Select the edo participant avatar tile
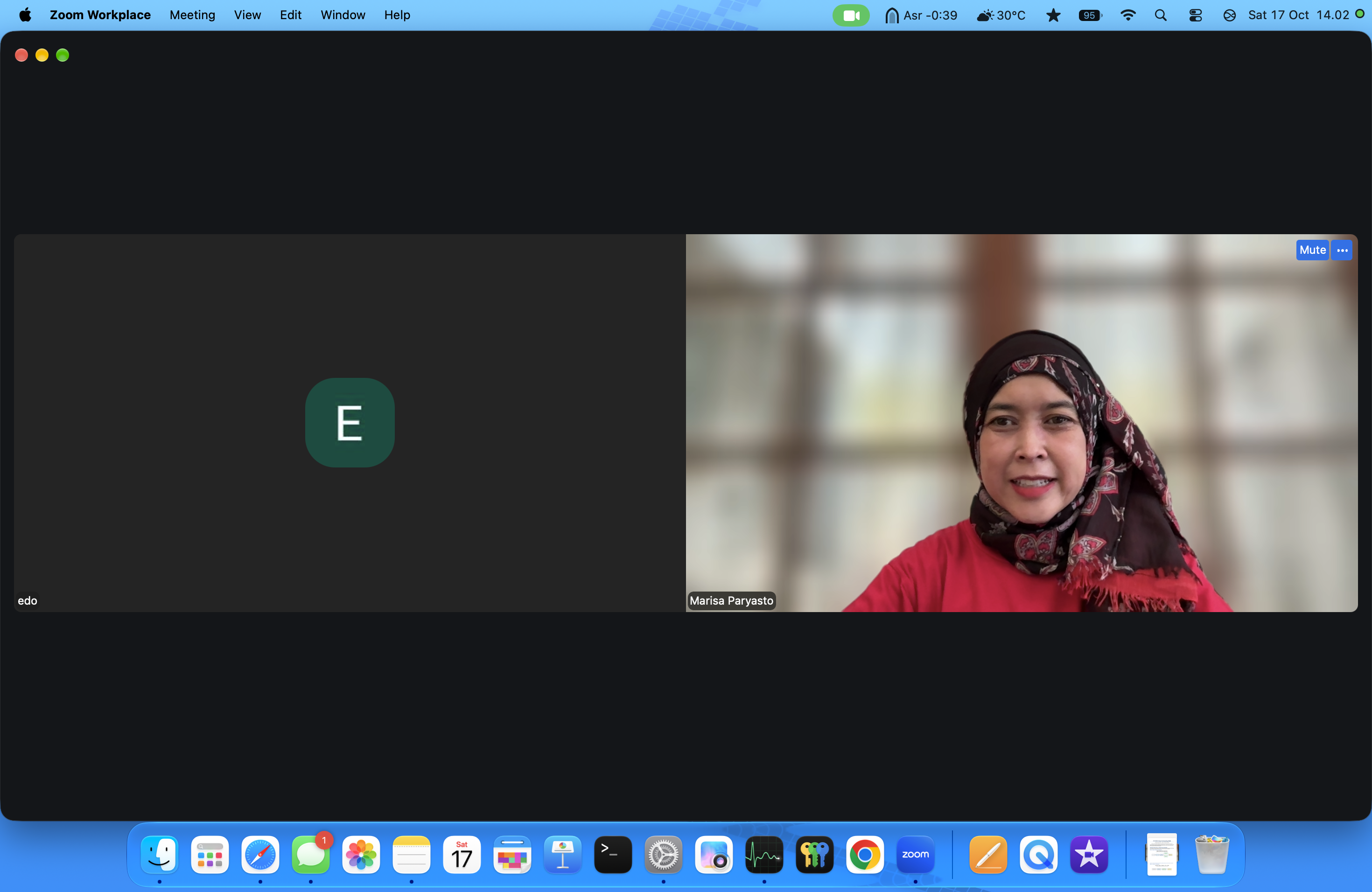1372x892 pixels. (350, 422)
